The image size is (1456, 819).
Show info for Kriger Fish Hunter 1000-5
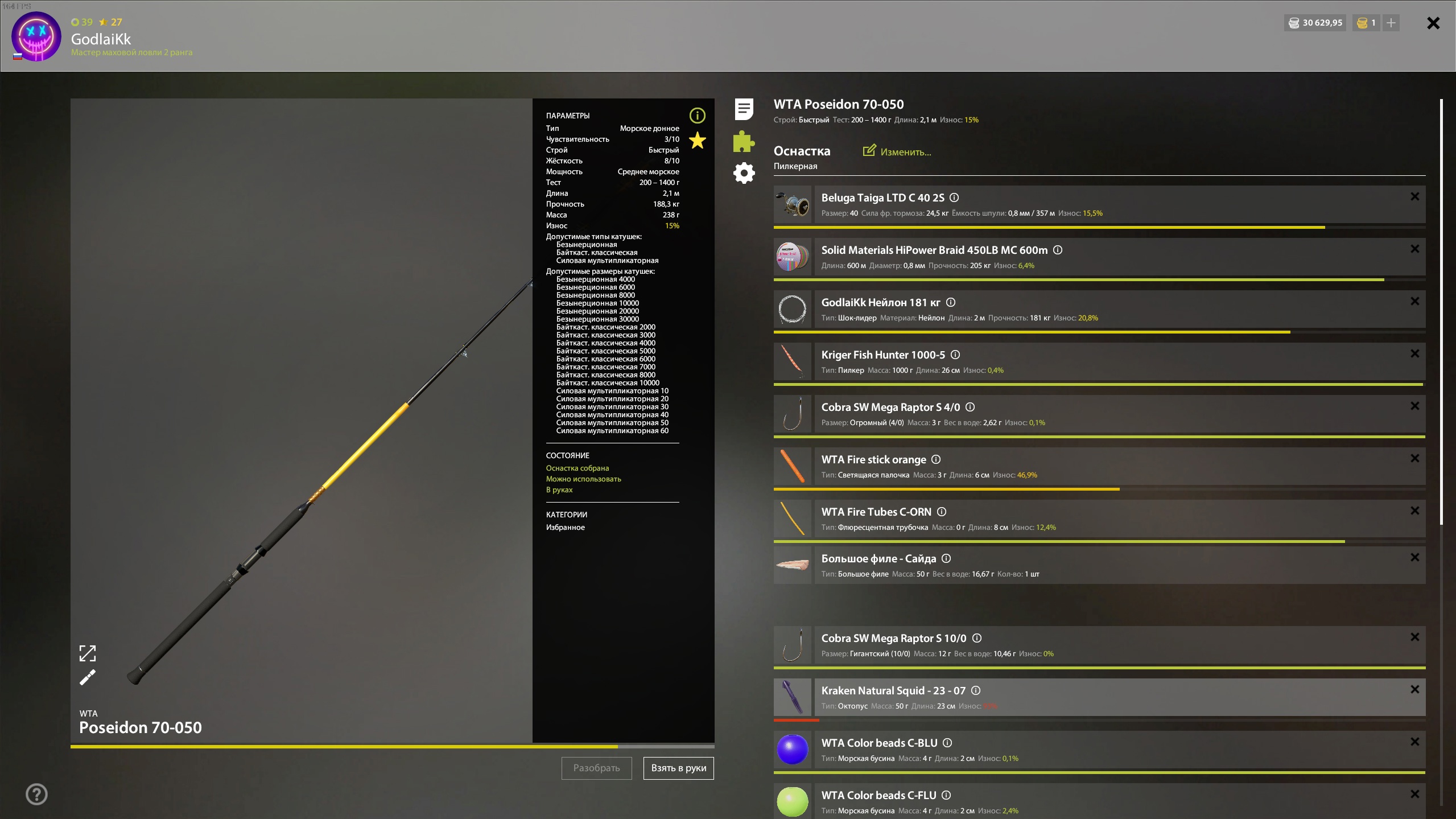click(955, 355)
